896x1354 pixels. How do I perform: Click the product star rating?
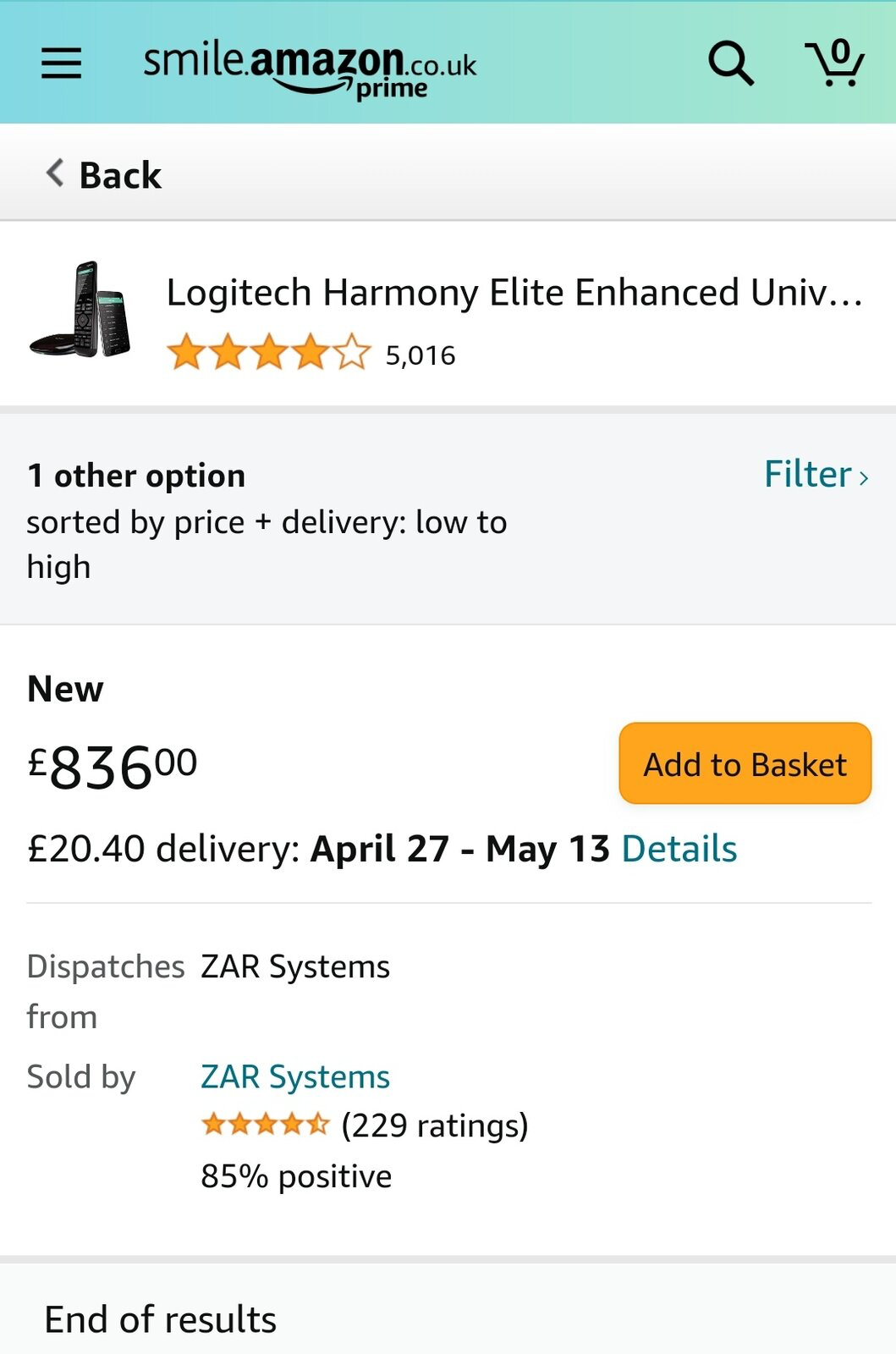click(269, 353)
